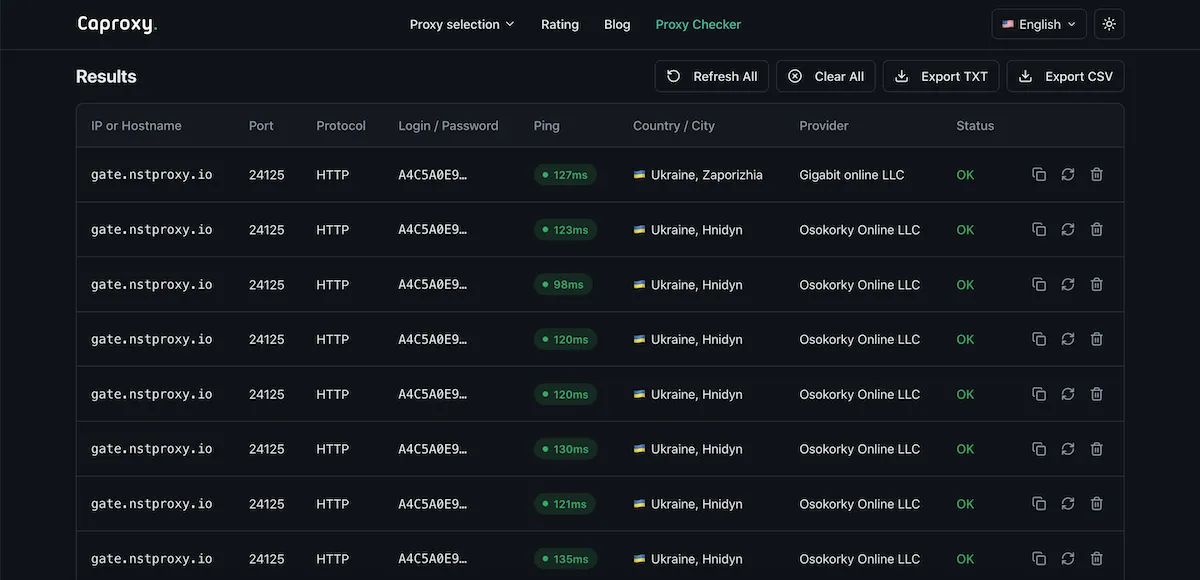Image resolution: width=1200 pixels, height=580 pixels.
Task: Click the download icon on Export TXT
Action: pyautogui.click(x=901, y=75)
